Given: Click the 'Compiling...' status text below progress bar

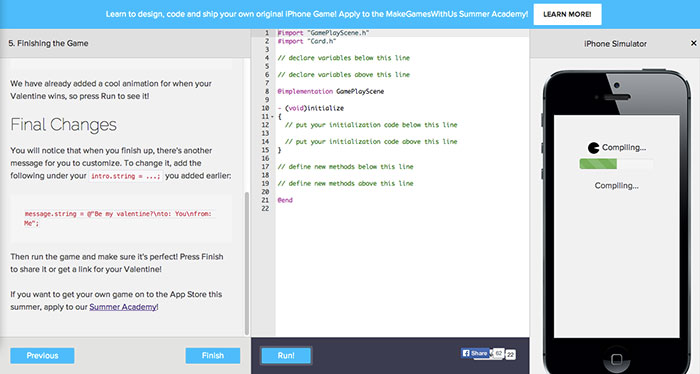Looking at the screenshot, I should coord(617,186).
